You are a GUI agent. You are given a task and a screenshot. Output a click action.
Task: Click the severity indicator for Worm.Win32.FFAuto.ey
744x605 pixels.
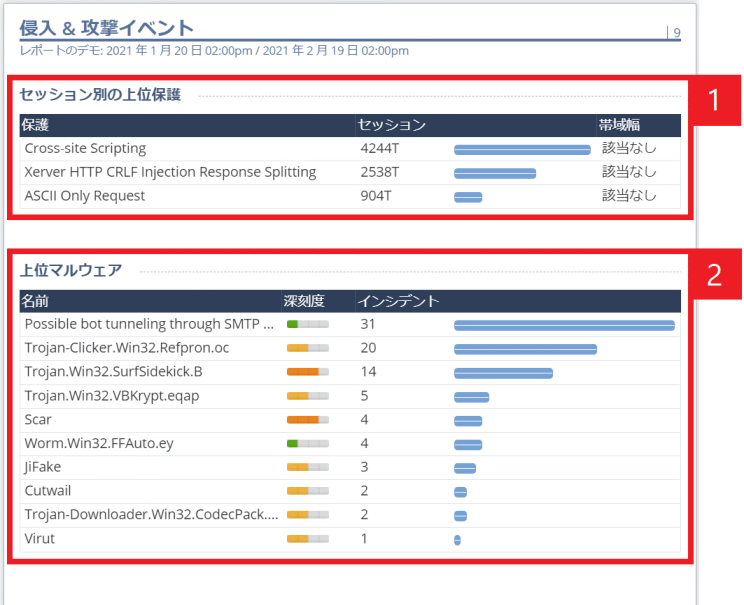click(307, 443)
